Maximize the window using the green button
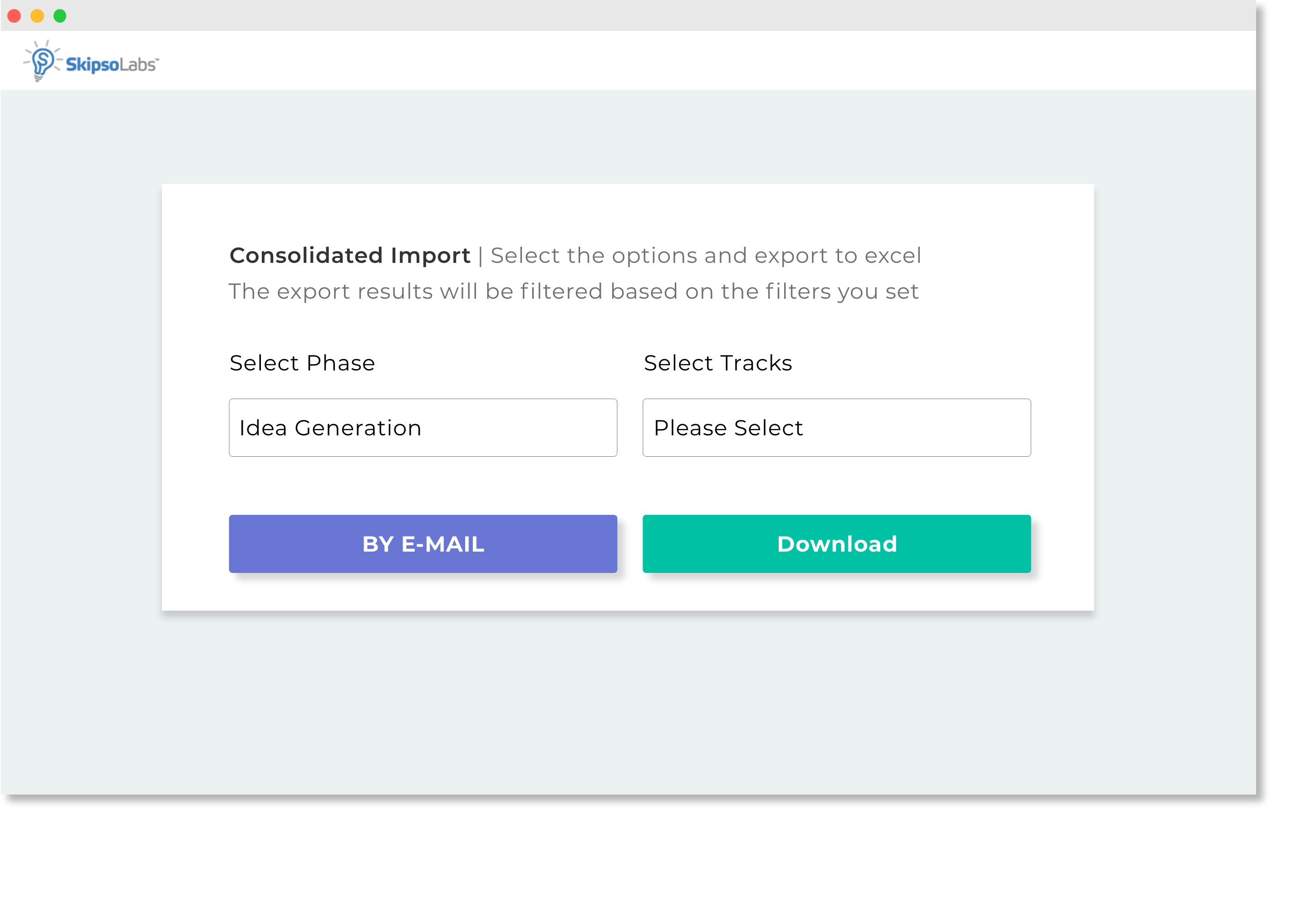The width and height of the screenshot is (1316, 908). coord(60,16)
